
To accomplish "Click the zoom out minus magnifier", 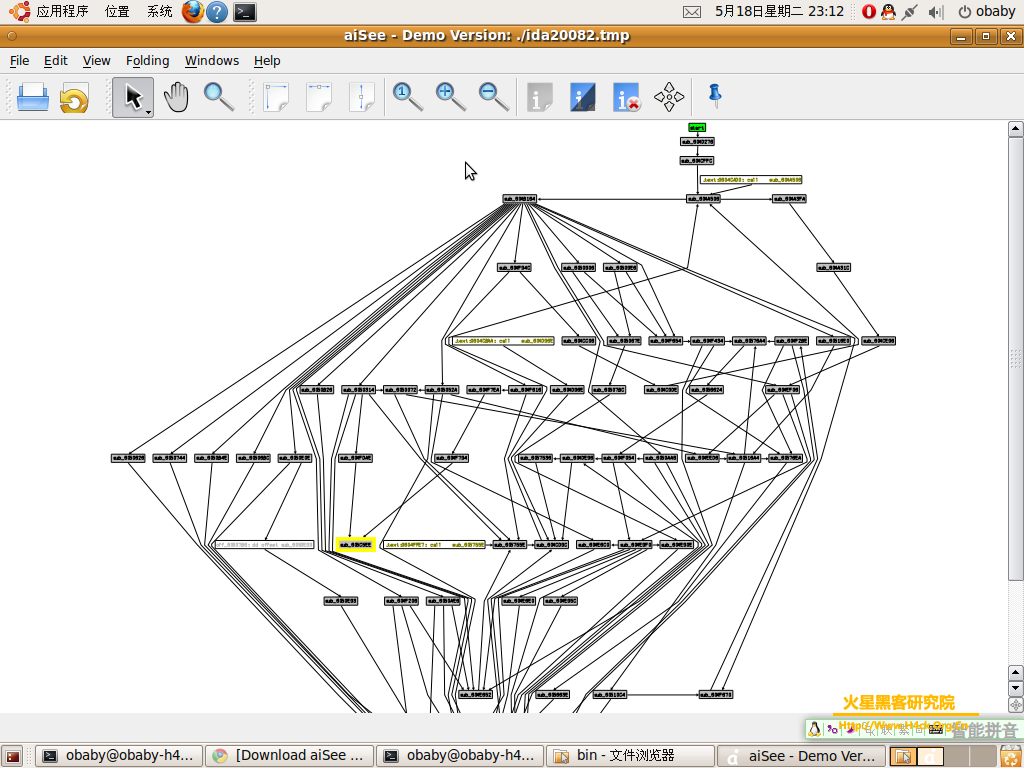I will [x=494, y=97].
